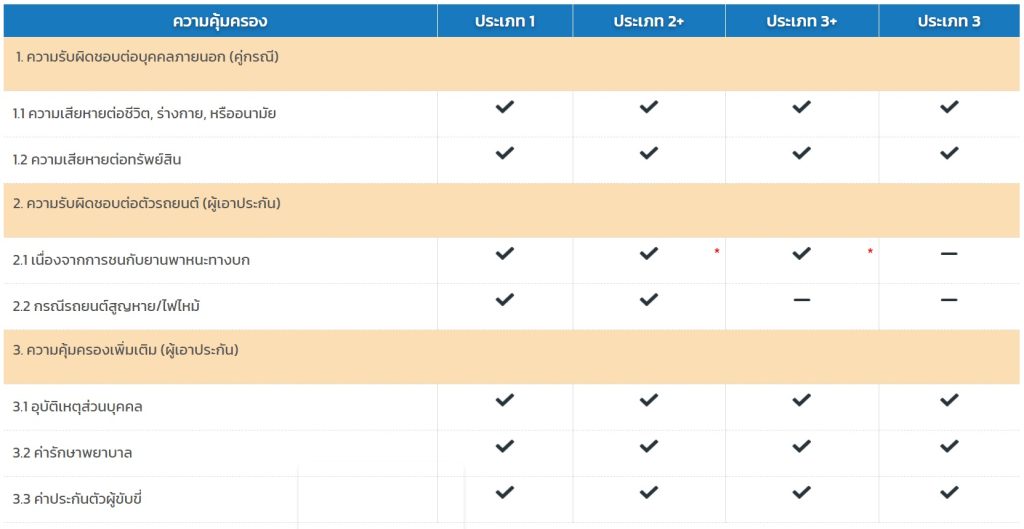The width and height of the screenshot is (1024, 529).
Task: Click dash icon for row 2.2 under ประเภท 3+
Action: pos(801,300)
